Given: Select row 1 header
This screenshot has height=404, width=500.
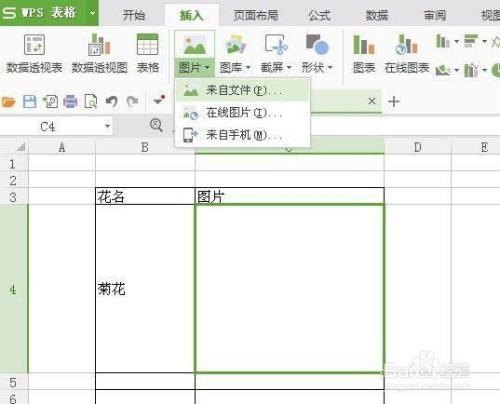Looking at the screenshot, I should [x=13, y=163].
